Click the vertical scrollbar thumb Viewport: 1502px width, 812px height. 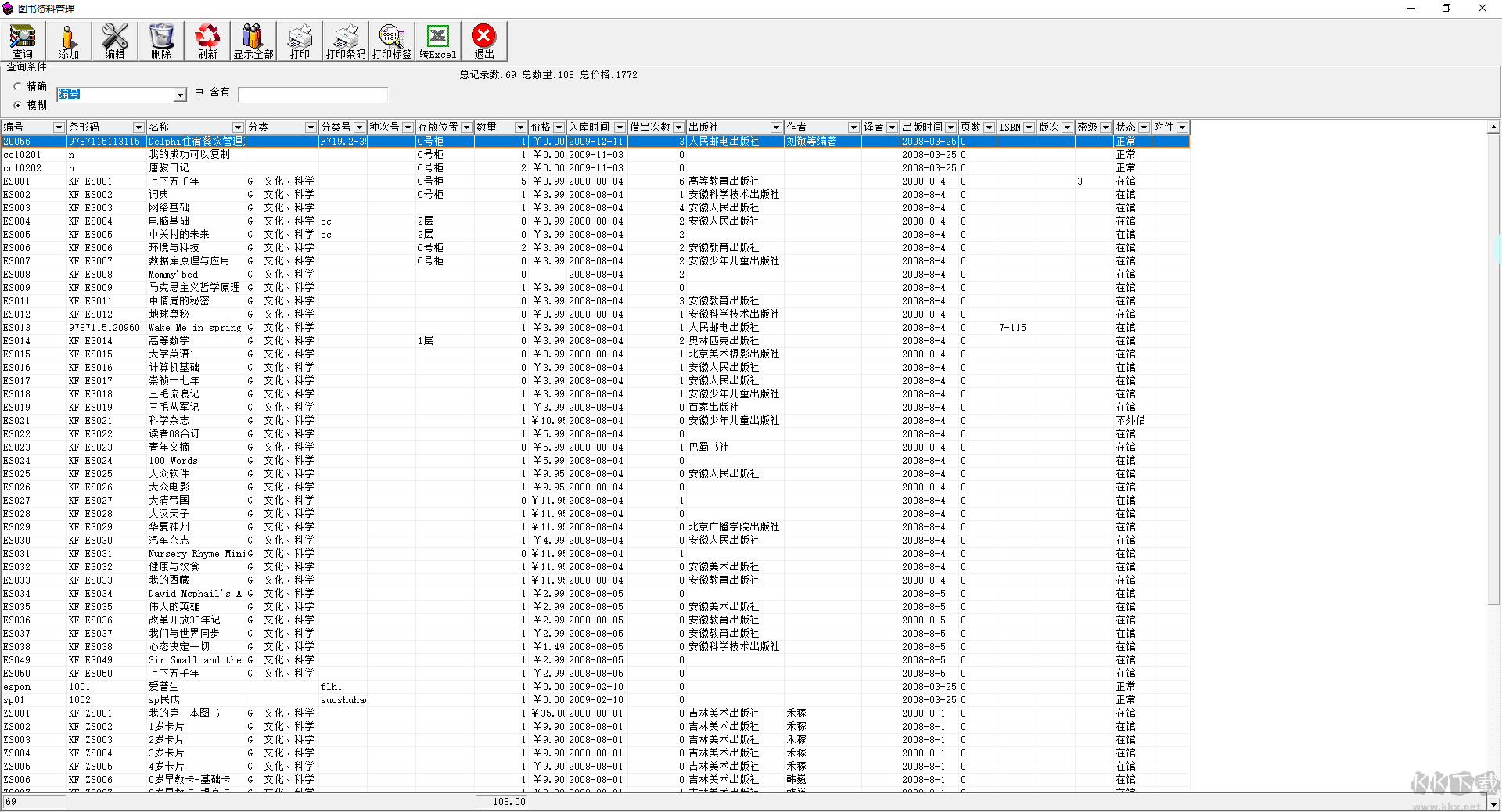[1493, 368]
